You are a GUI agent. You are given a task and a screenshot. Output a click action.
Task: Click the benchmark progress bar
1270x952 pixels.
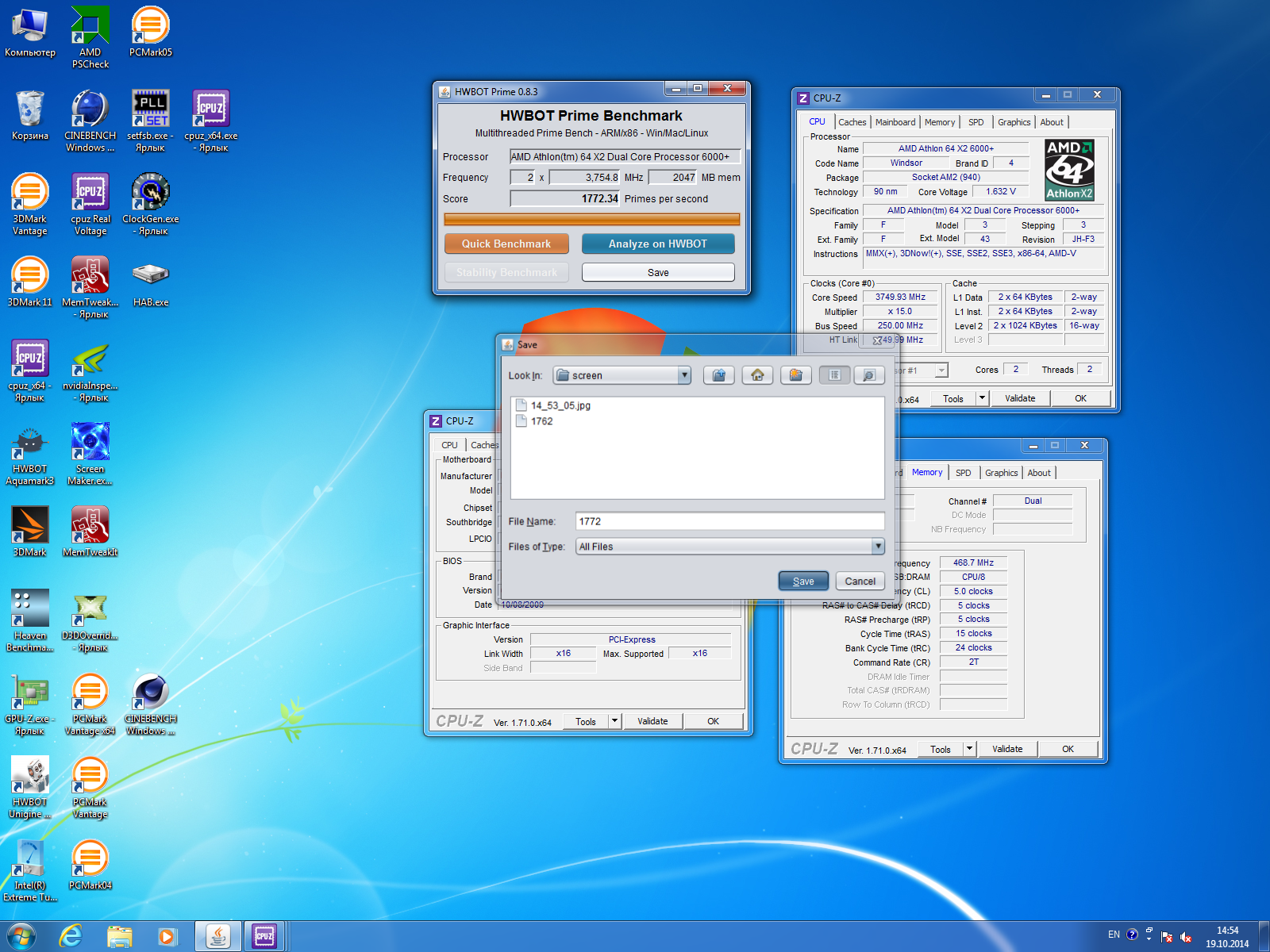(x=592, y=219)
